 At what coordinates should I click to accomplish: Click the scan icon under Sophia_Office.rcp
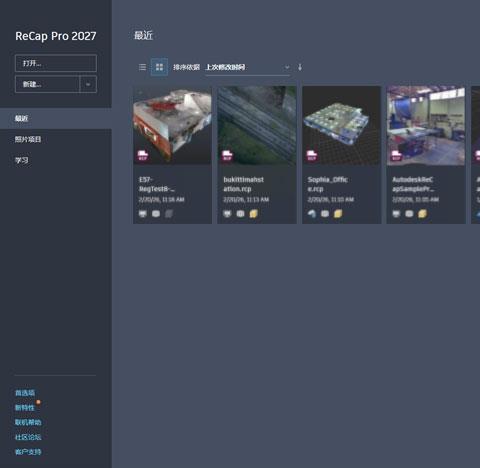point(312,214)
